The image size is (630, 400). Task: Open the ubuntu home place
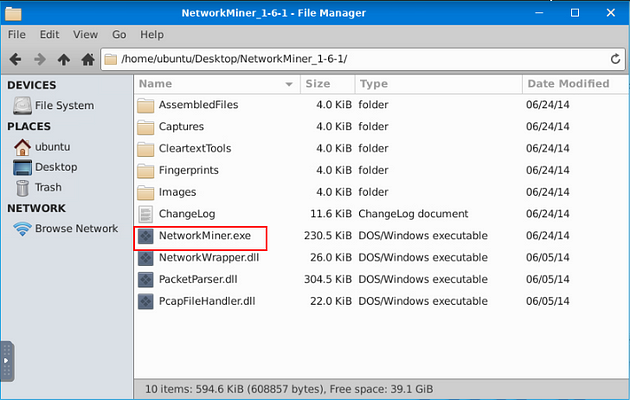coord(42,147)
